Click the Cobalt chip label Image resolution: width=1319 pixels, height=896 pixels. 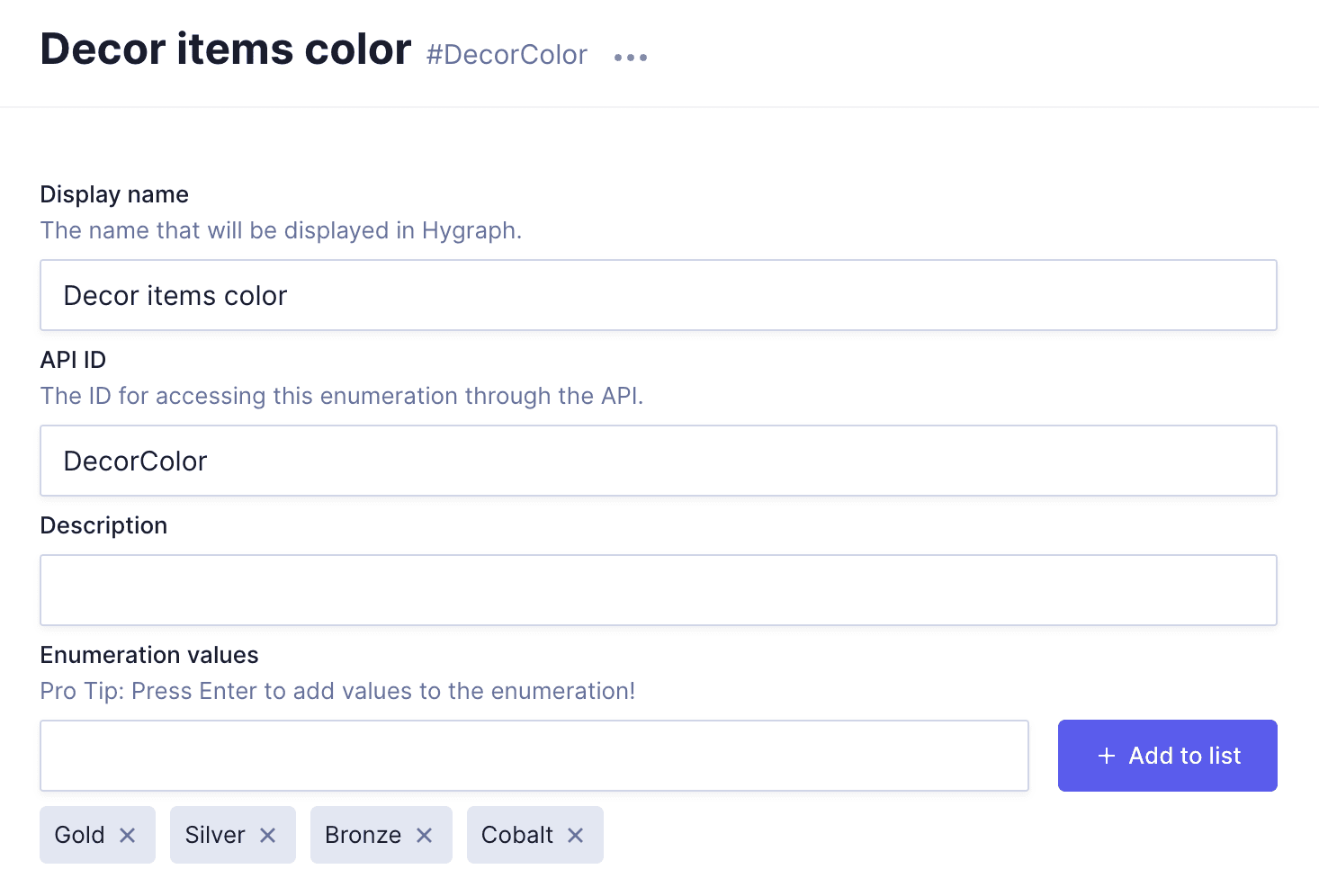(x=517, y=835)
